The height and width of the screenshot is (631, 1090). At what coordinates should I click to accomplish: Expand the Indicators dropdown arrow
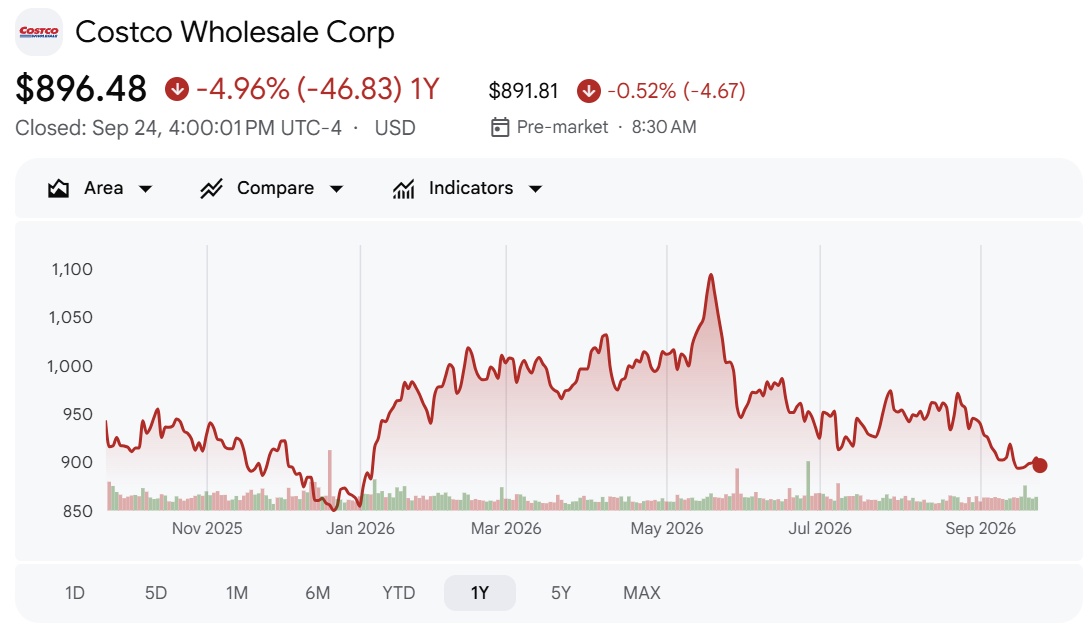click(x=535, y=189)
